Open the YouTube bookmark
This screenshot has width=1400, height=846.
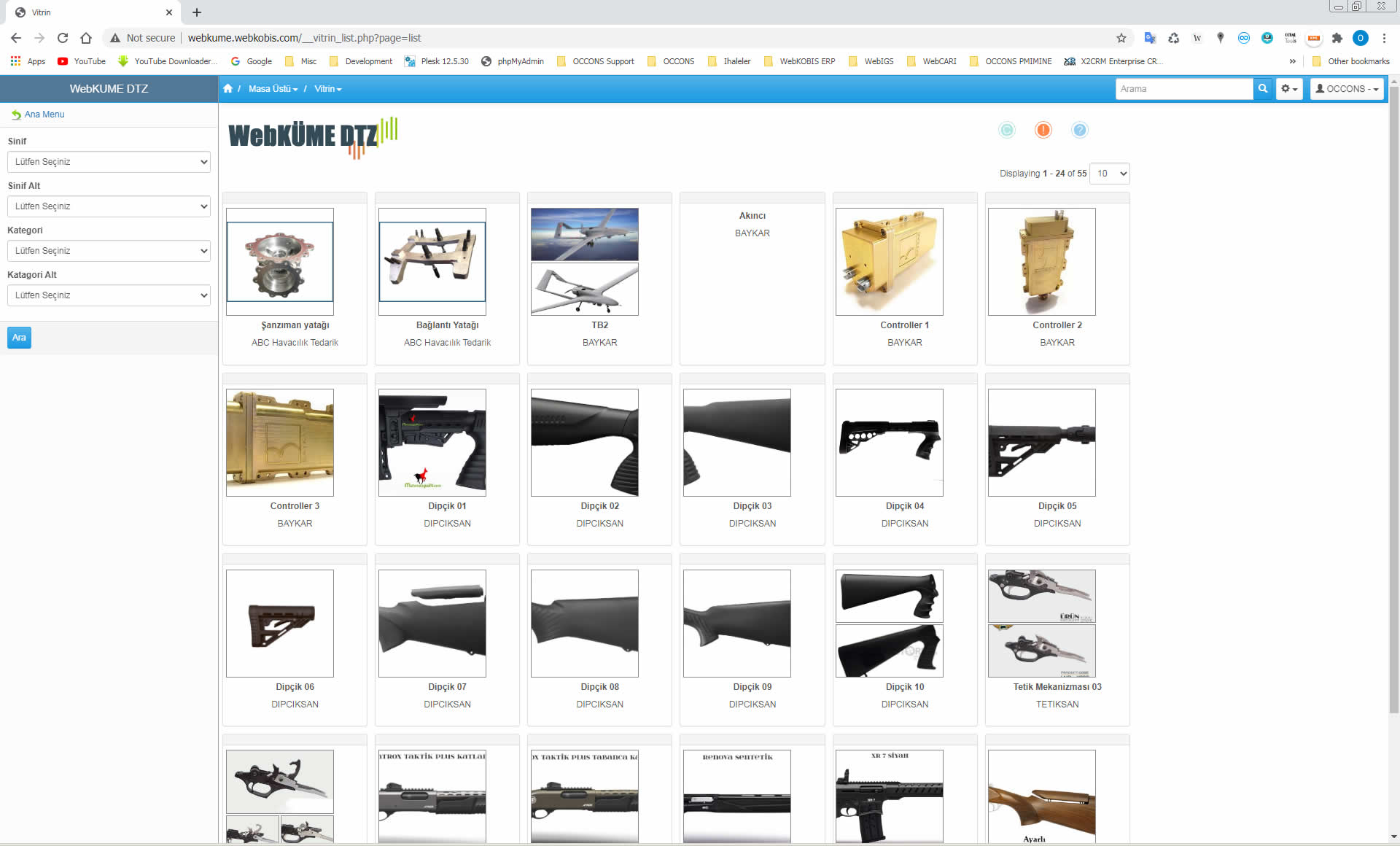82,61
